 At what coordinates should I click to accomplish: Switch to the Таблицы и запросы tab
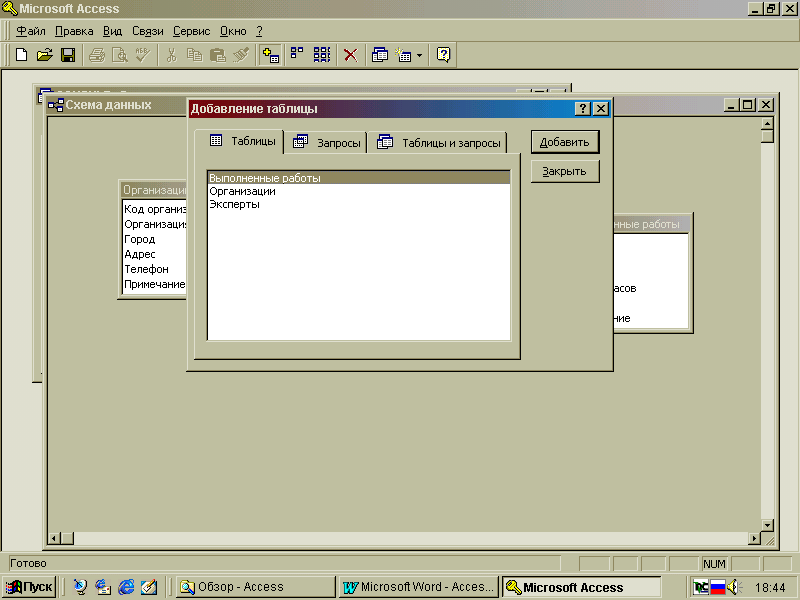click(438, 143)
